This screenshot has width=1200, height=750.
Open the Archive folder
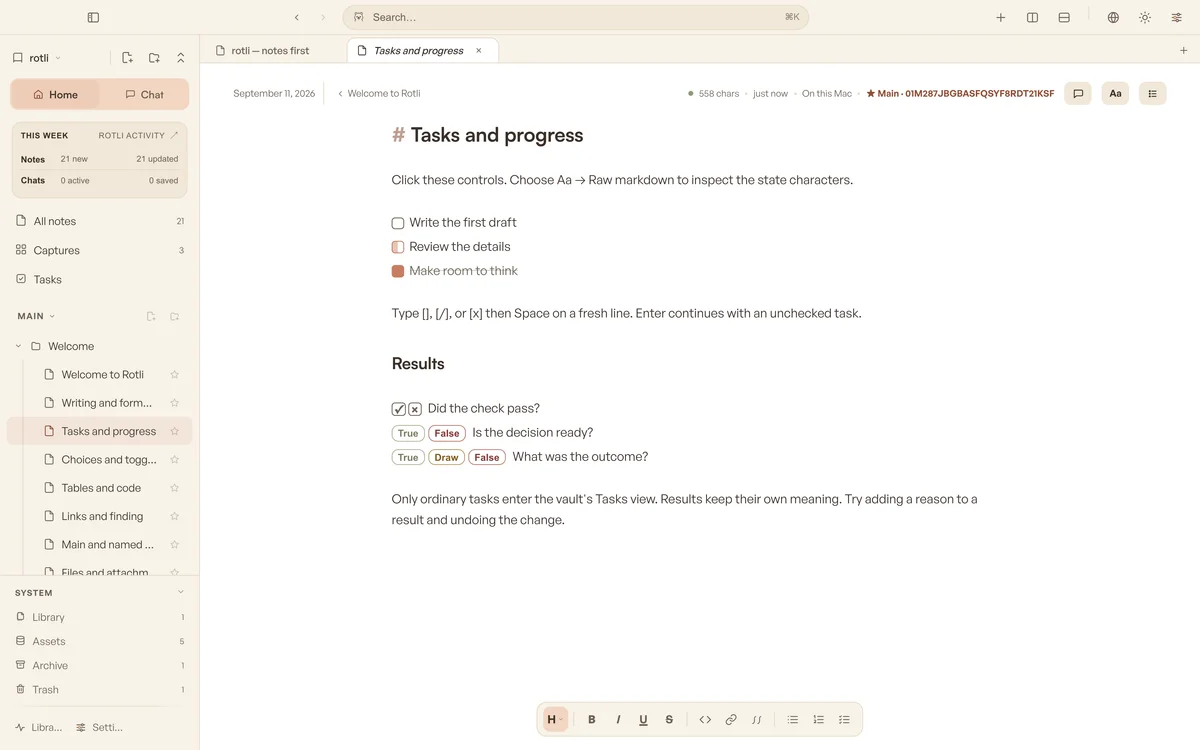(99, 665)
